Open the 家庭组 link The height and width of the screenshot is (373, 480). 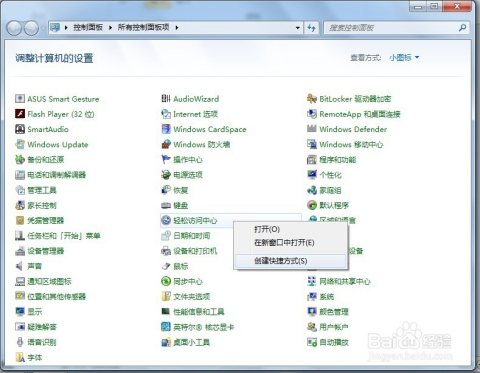(330, 190)
